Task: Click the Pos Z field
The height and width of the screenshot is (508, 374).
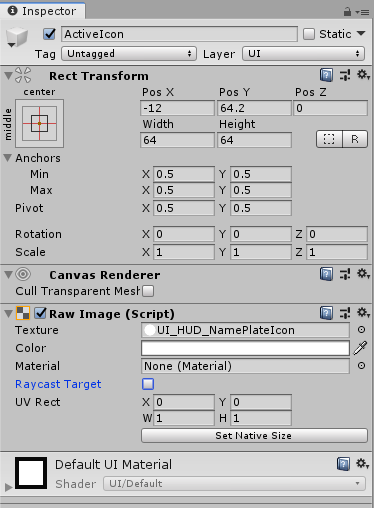Action: click(331, 108)
